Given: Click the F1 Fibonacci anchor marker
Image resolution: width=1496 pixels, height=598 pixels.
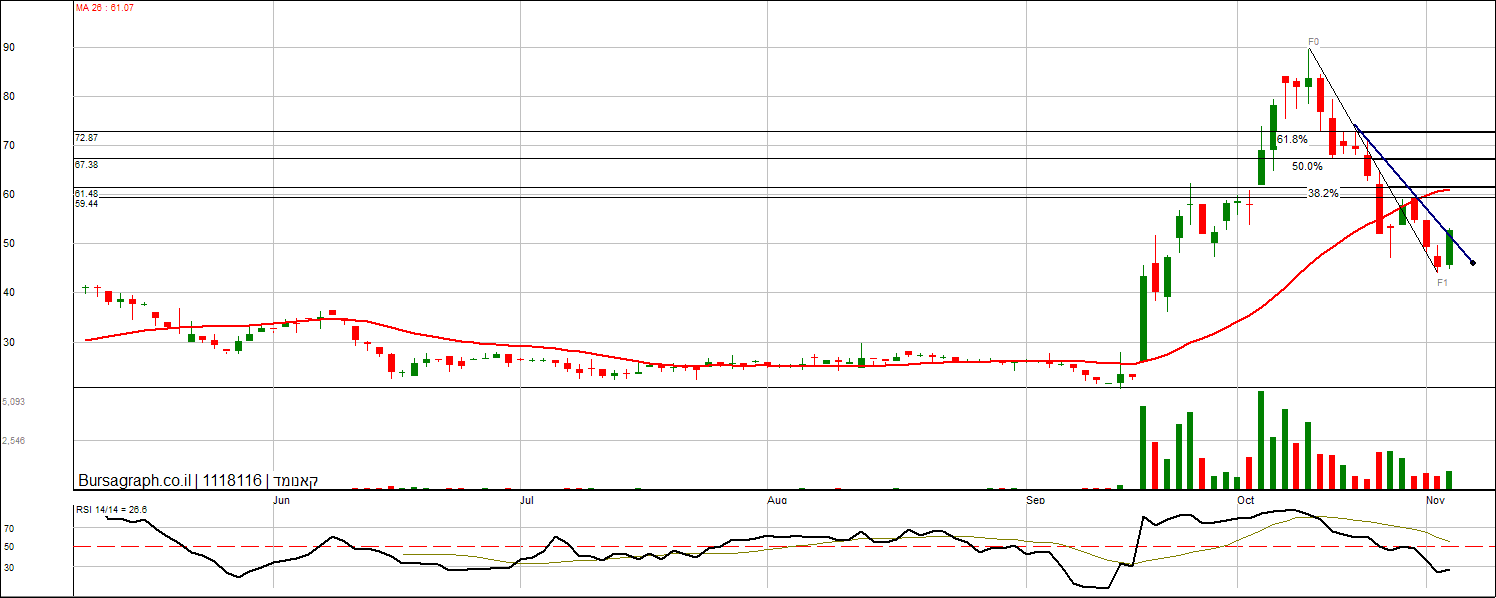Looking at the screenshot, I should 1442,283.
